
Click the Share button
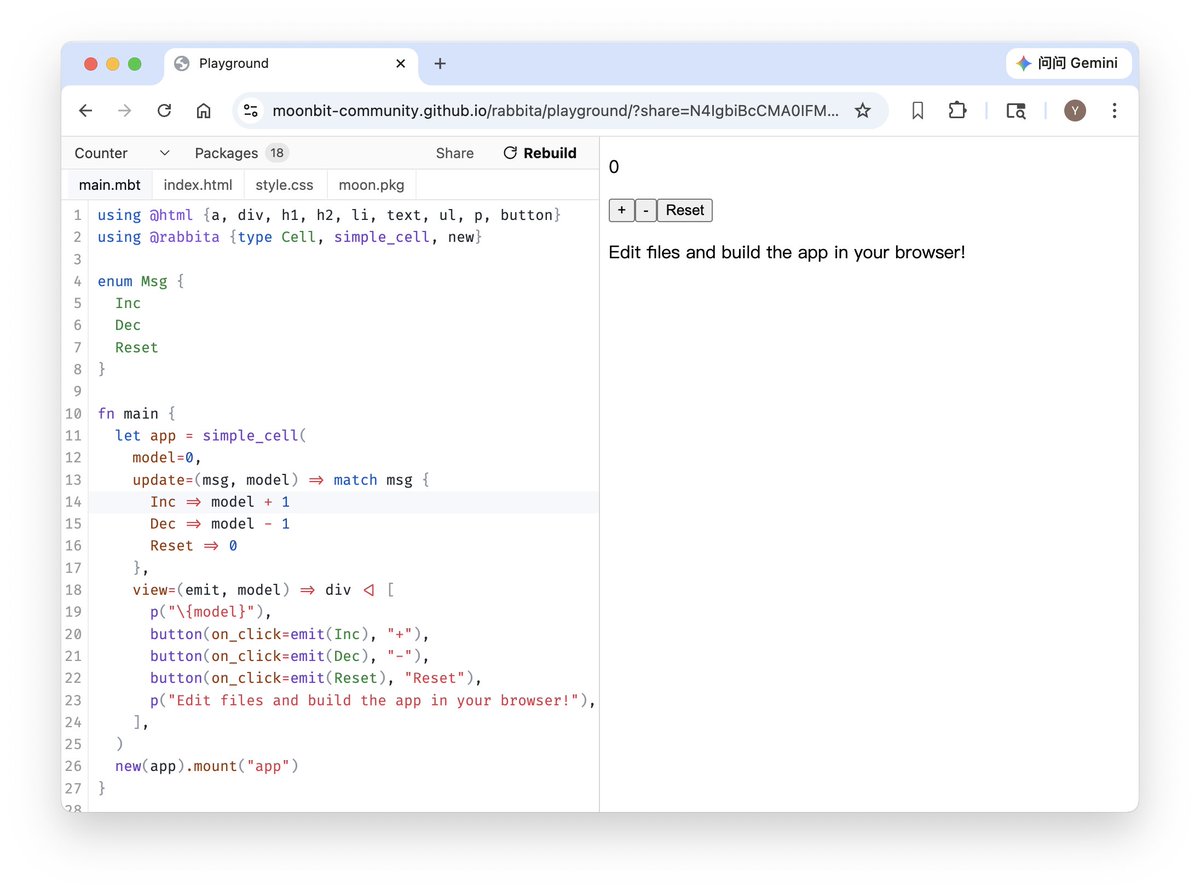[455, 153]
